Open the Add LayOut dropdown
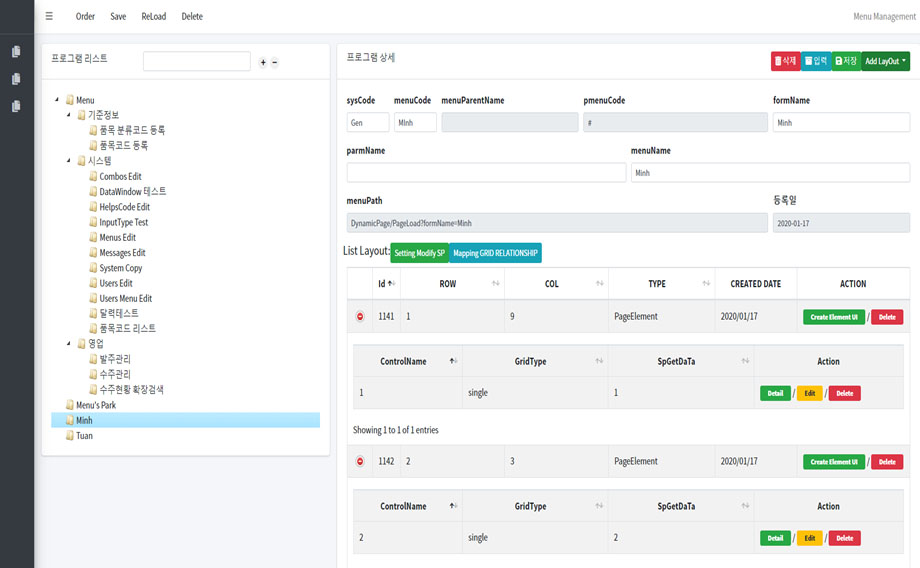920x568 pixels. pos(885,61)
